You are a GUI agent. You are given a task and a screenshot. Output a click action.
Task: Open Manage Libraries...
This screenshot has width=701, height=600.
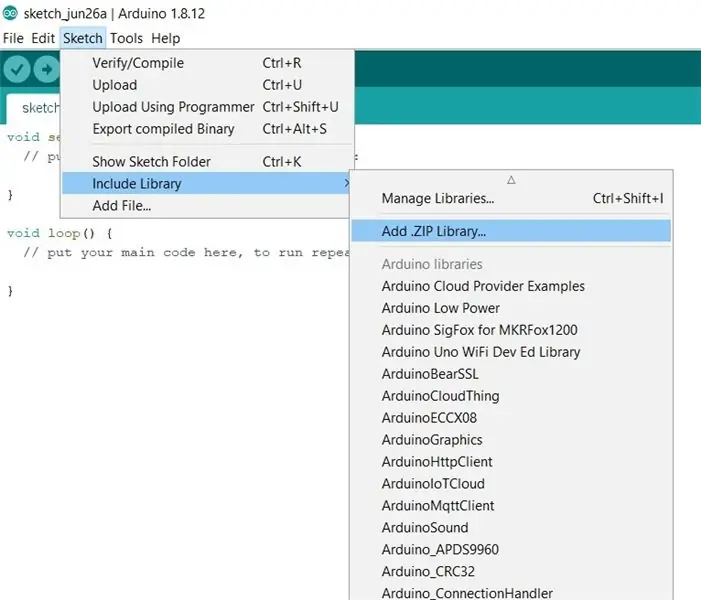click(x=511, y=199)
